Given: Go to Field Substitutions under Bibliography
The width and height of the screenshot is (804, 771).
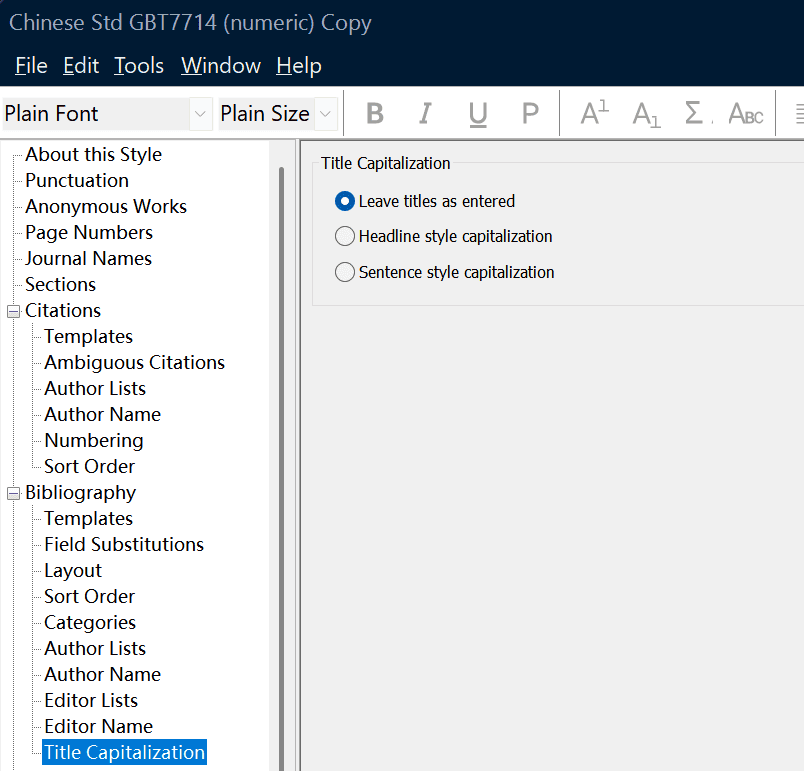Looking at the screenshot, I should pyautogui.click(x=124, y=544).
